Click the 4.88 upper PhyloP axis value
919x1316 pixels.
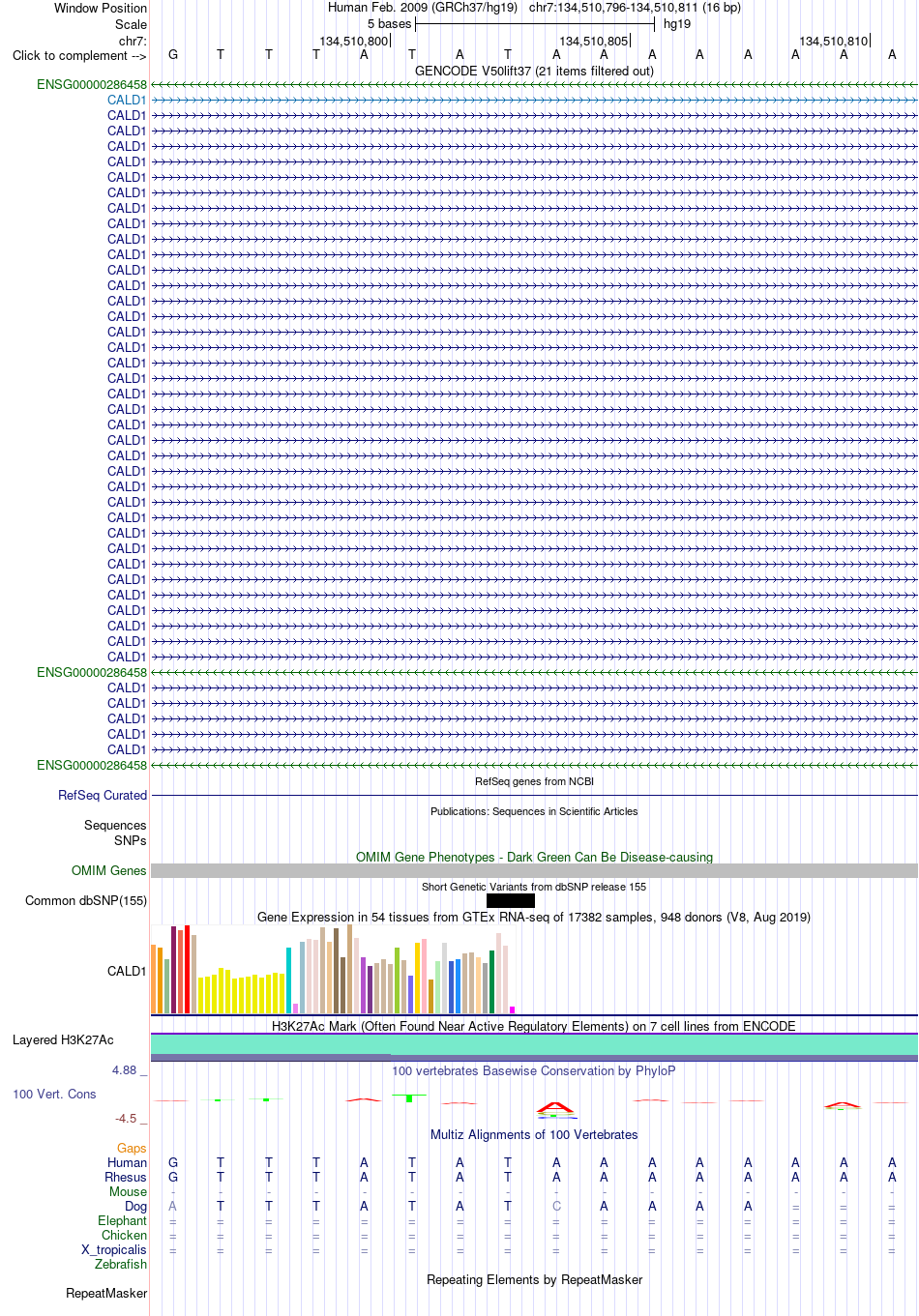click(x=124, y=1069)
